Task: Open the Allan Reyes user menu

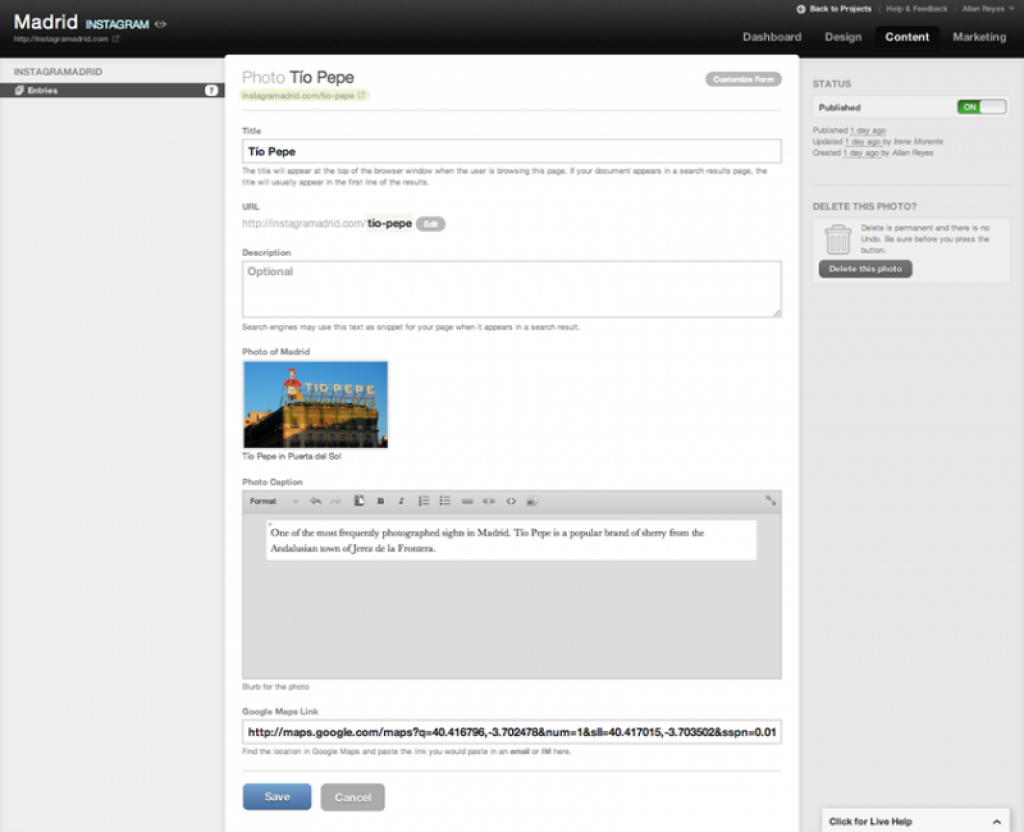Action: click(987, 9)
